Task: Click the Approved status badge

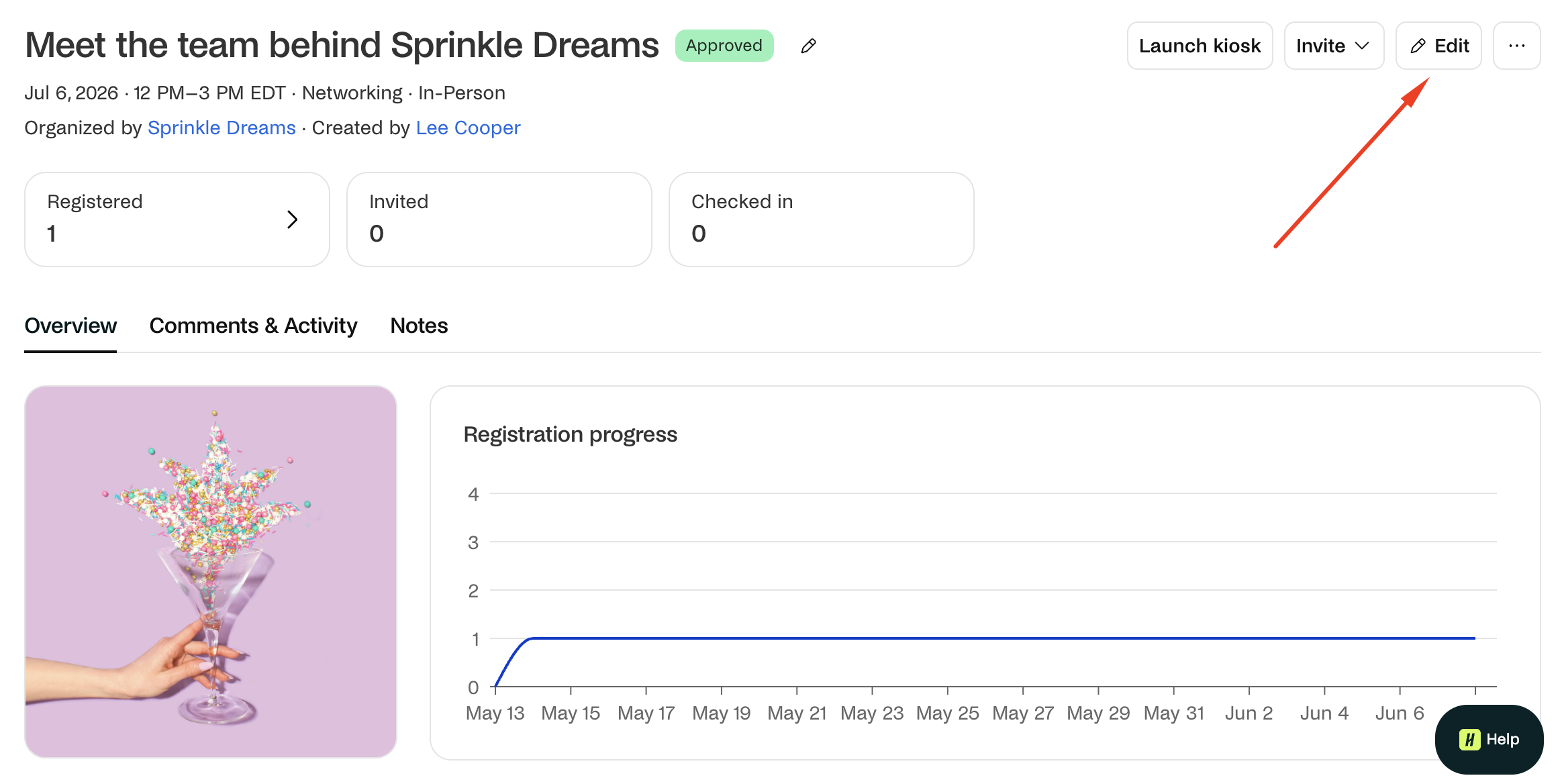Action: (724, 46)
